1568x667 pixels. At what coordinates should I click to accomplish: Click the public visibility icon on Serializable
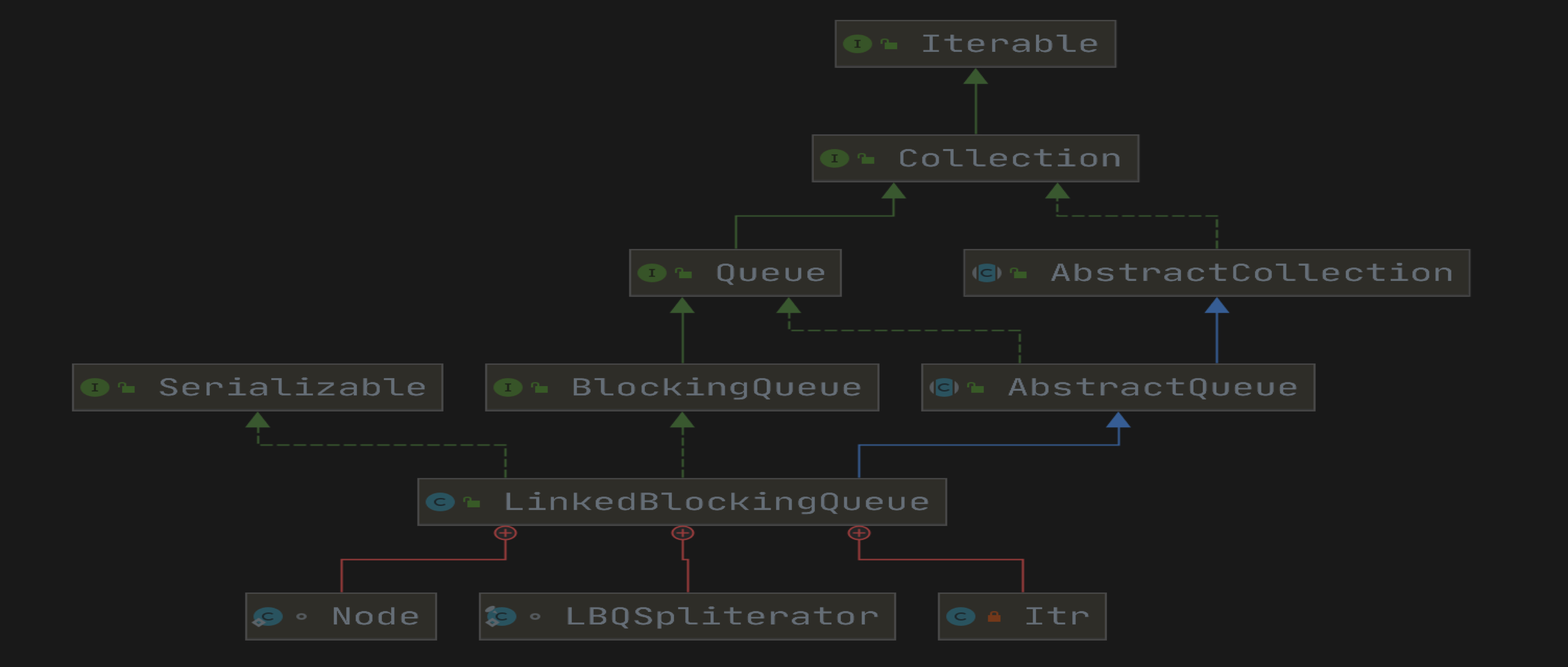[126, 388]
